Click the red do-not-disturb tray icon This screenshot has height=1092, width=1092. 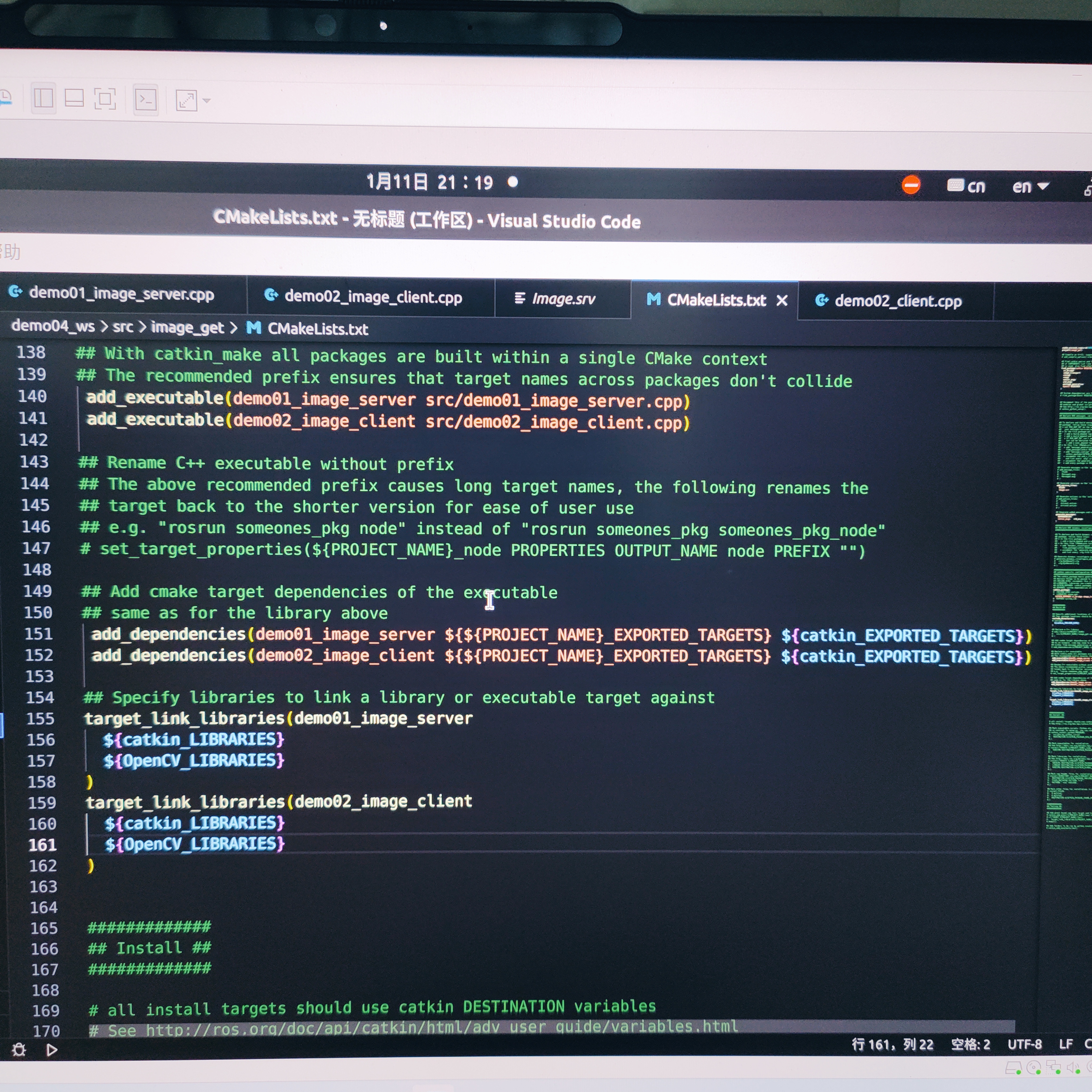pyautogui.click(x=911, y=185)
